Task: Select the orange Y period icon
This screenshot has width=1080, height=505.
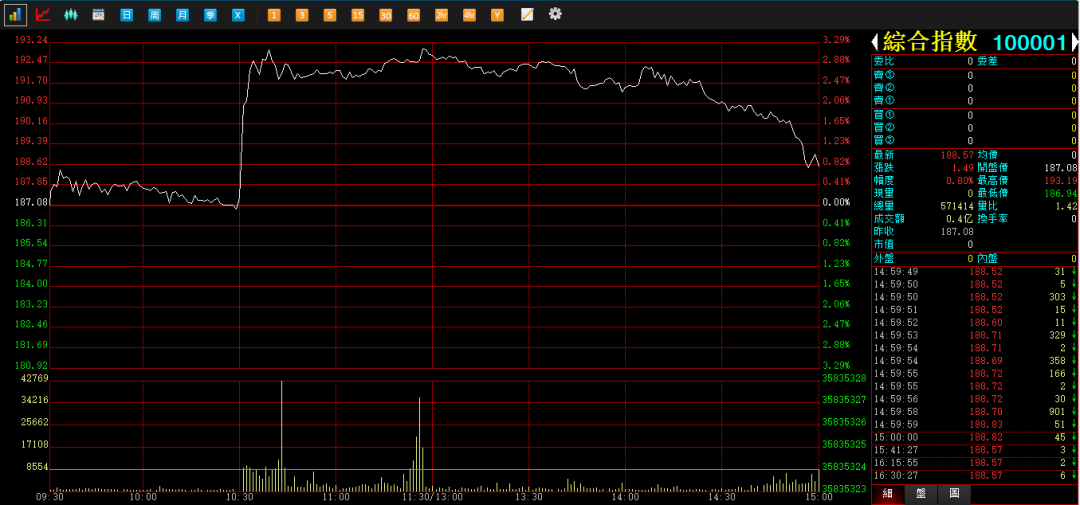Action: 497,15
